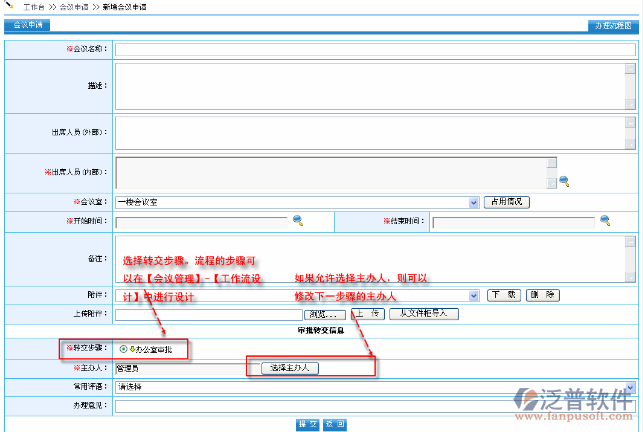
Task: Click 下载 download button
Action: pyautogui.click(x=503, y=295)
